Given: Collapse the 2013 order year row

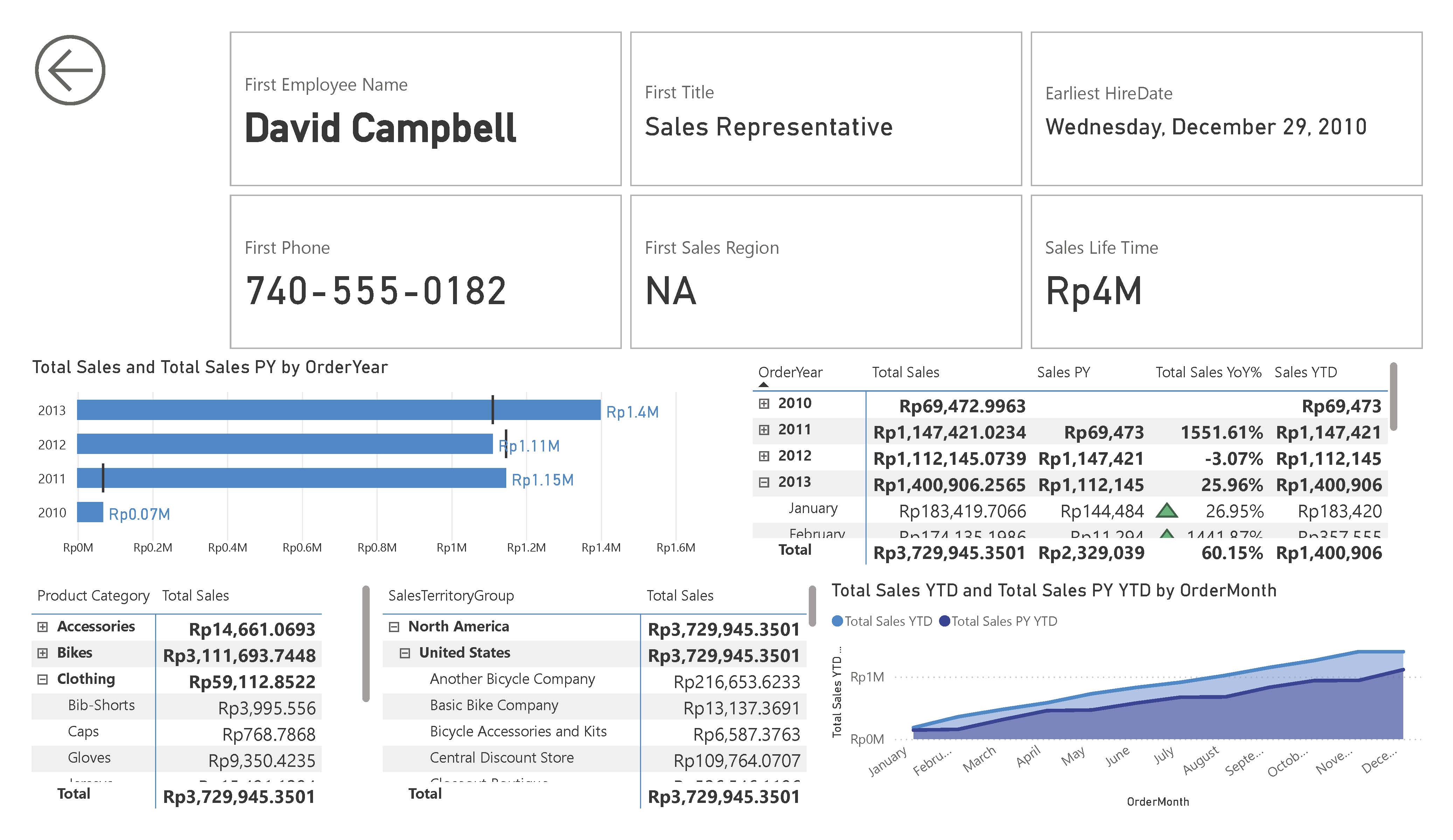Looking at the screenshot, I should (x=764, y=483).
